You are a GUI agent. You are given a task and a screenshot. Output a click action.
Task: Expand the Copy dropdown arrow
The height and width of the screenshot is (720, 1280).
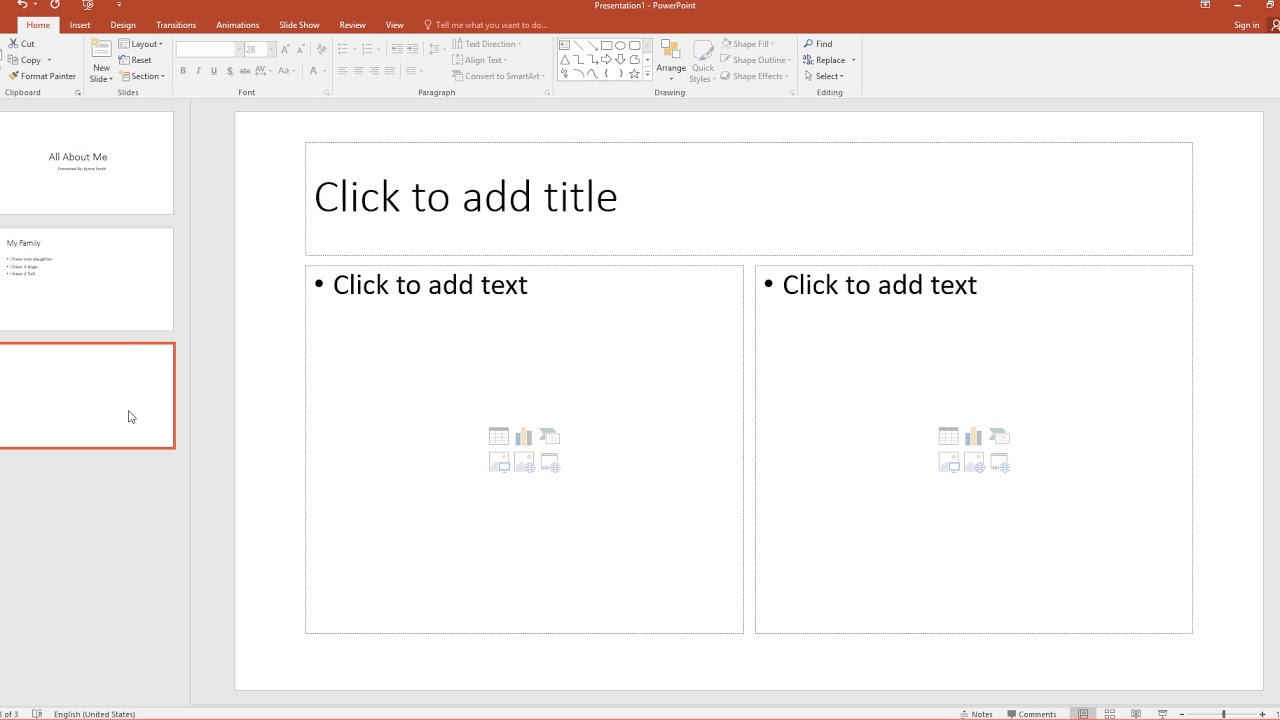coord(49,60)
